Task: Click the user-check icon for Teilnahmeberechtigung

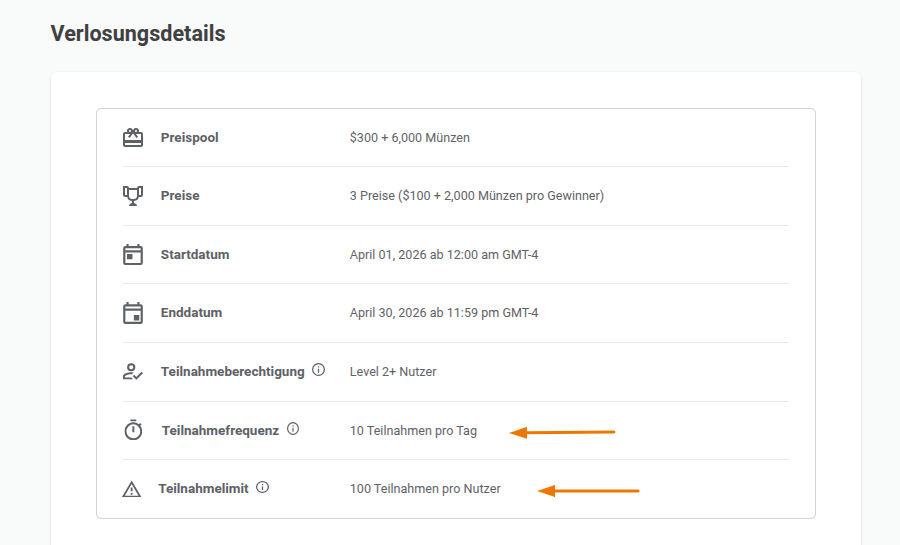Action: [133, 372]
